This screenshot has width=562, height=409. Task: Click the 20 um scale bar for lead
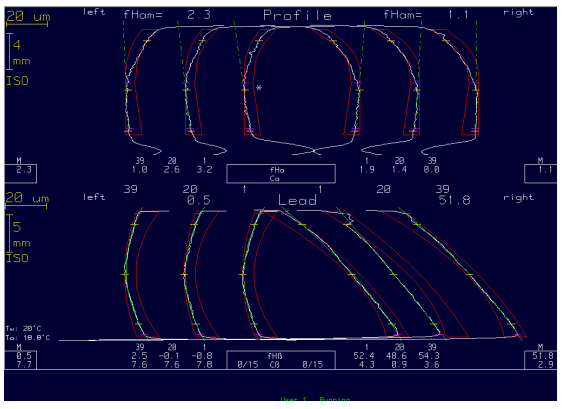pos(27,201)
